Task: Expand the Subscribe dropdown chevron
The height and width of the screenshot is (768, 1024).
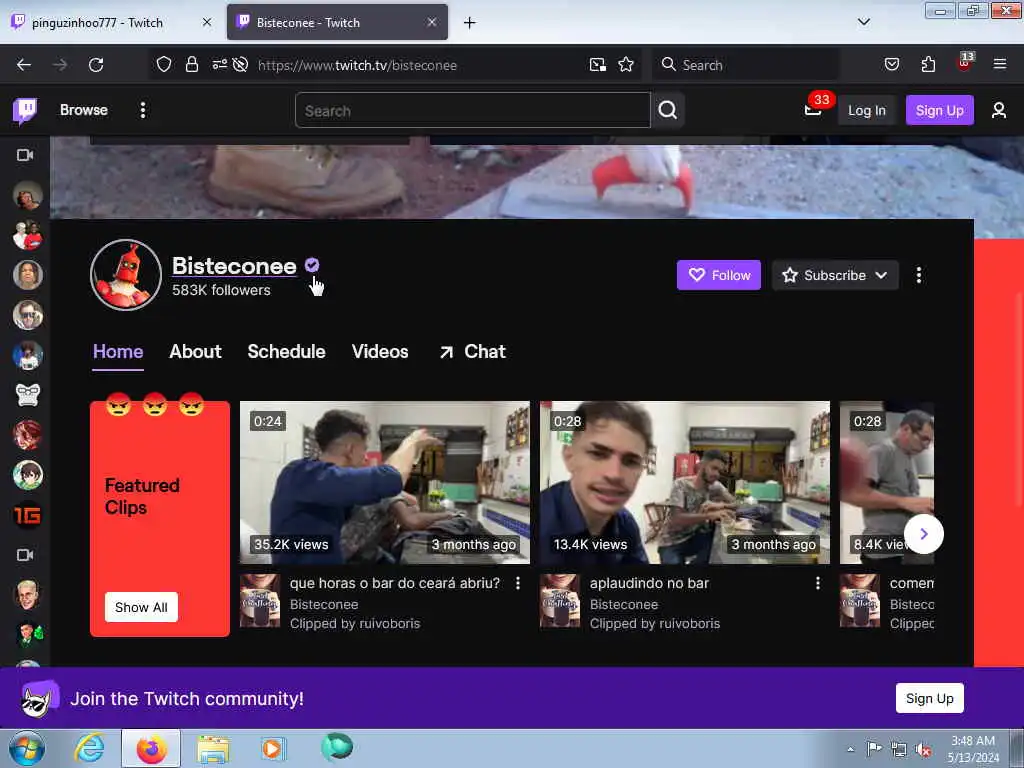Action: (881, 275)
